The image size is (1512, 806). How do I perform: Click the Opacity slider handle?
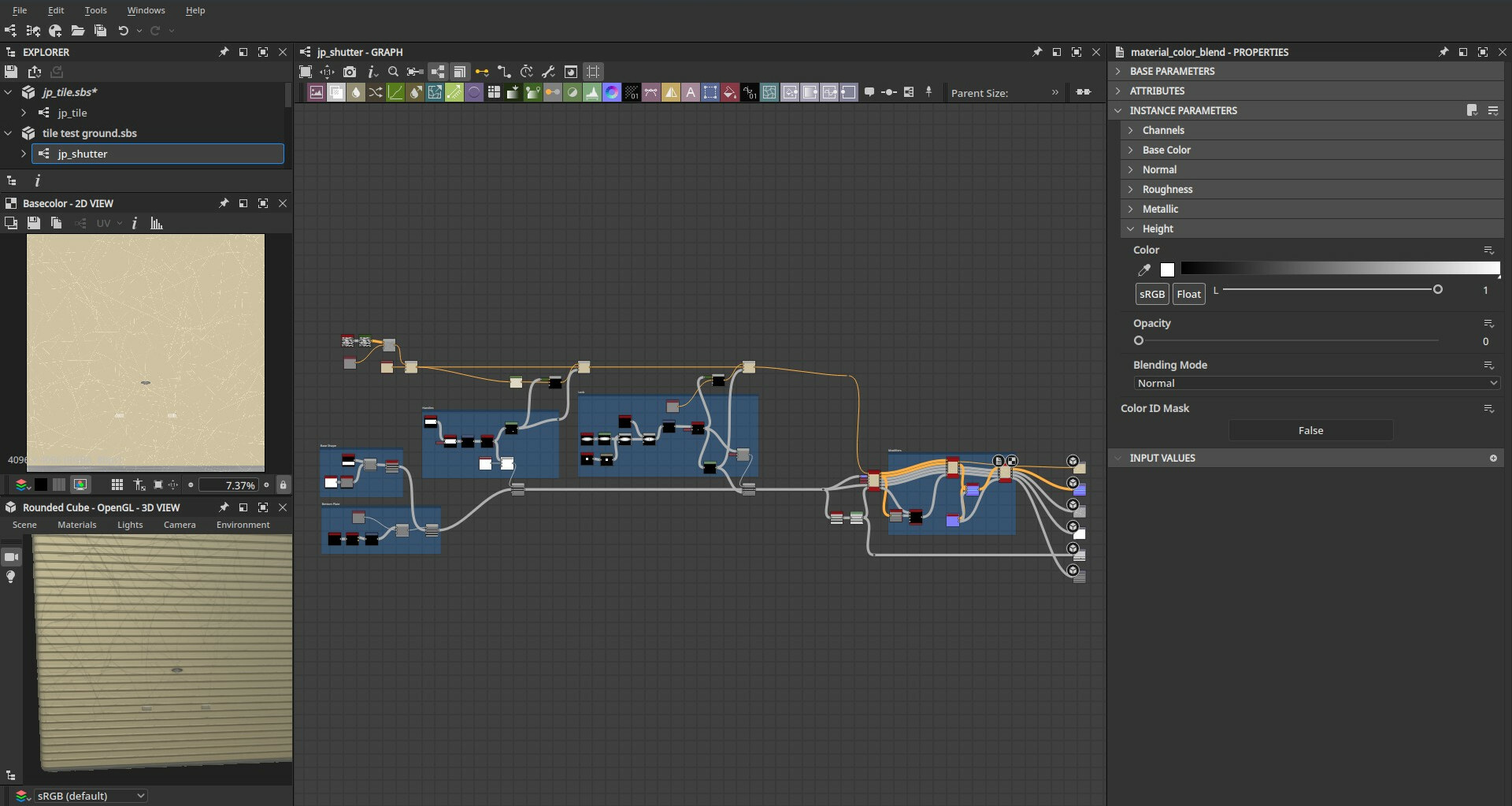[x=1138, y=341]
